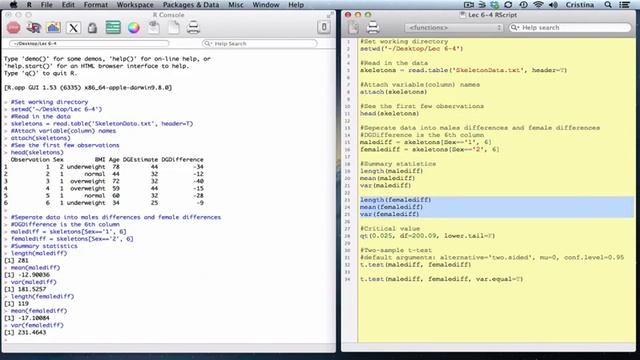This screenshot has height=360, width=640.
Task: Click the save document icon in script editor
Action: pos(353,27)
